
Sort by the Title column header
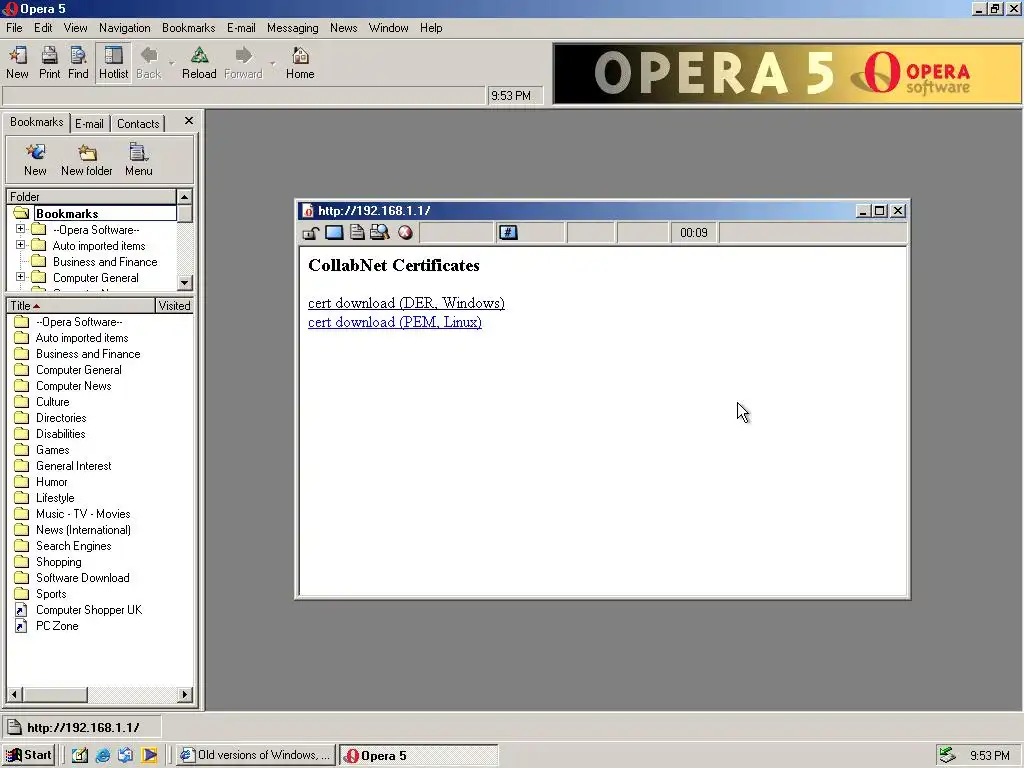click(80, 306)
